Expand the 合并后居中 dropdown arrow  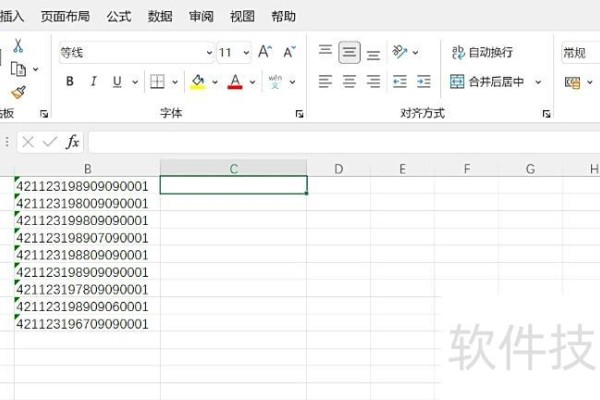538,82
